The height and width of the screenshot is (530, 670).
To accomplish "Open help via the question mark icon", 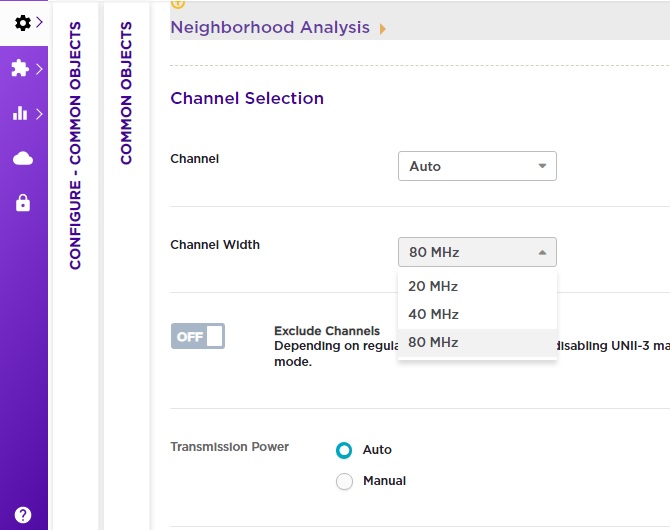I will click(23, 515).
